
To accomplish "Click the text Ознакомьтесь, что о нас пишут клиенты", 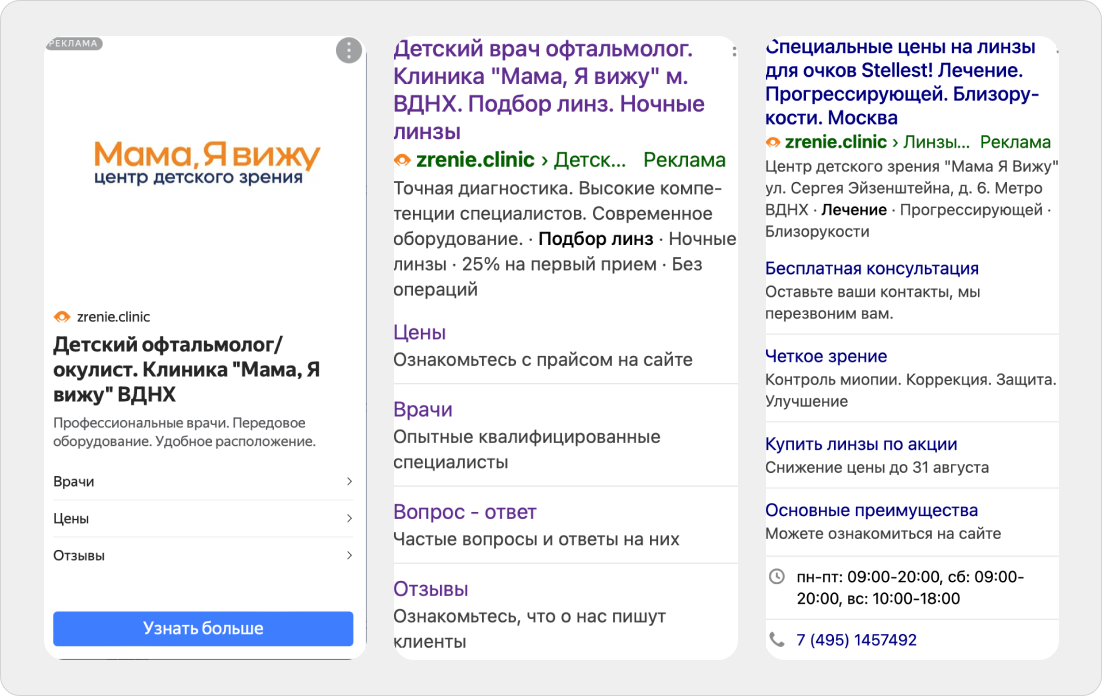I will coord(529,629).
